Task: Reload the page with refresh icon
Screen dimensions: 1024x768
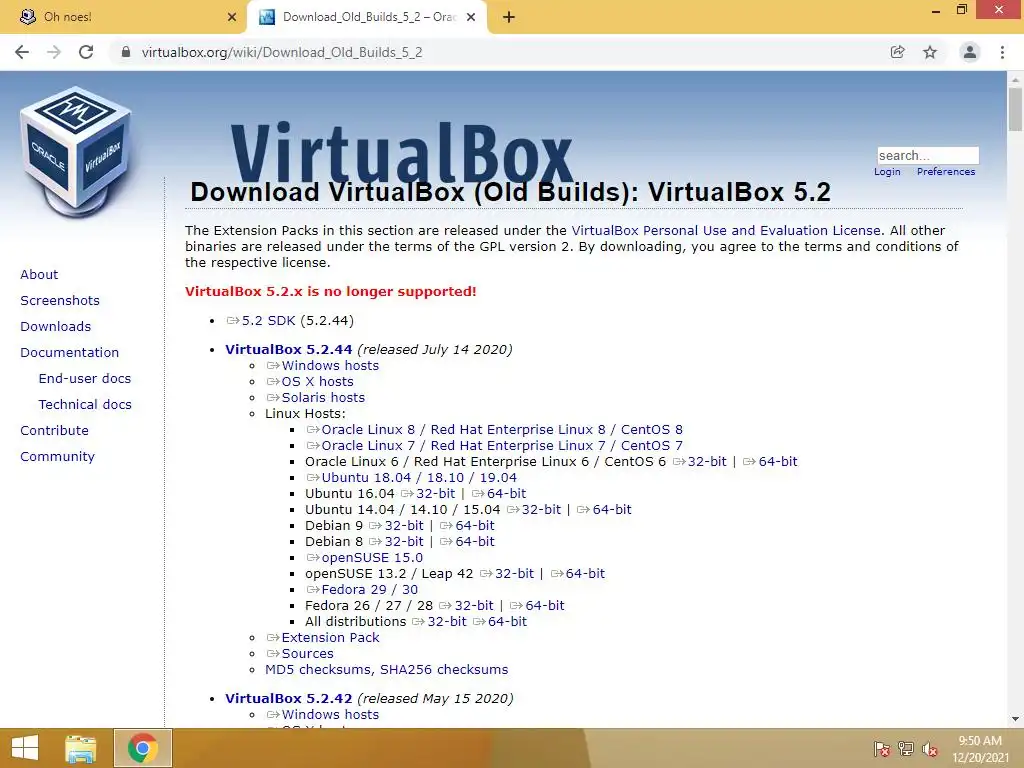Action: [86, 52]
